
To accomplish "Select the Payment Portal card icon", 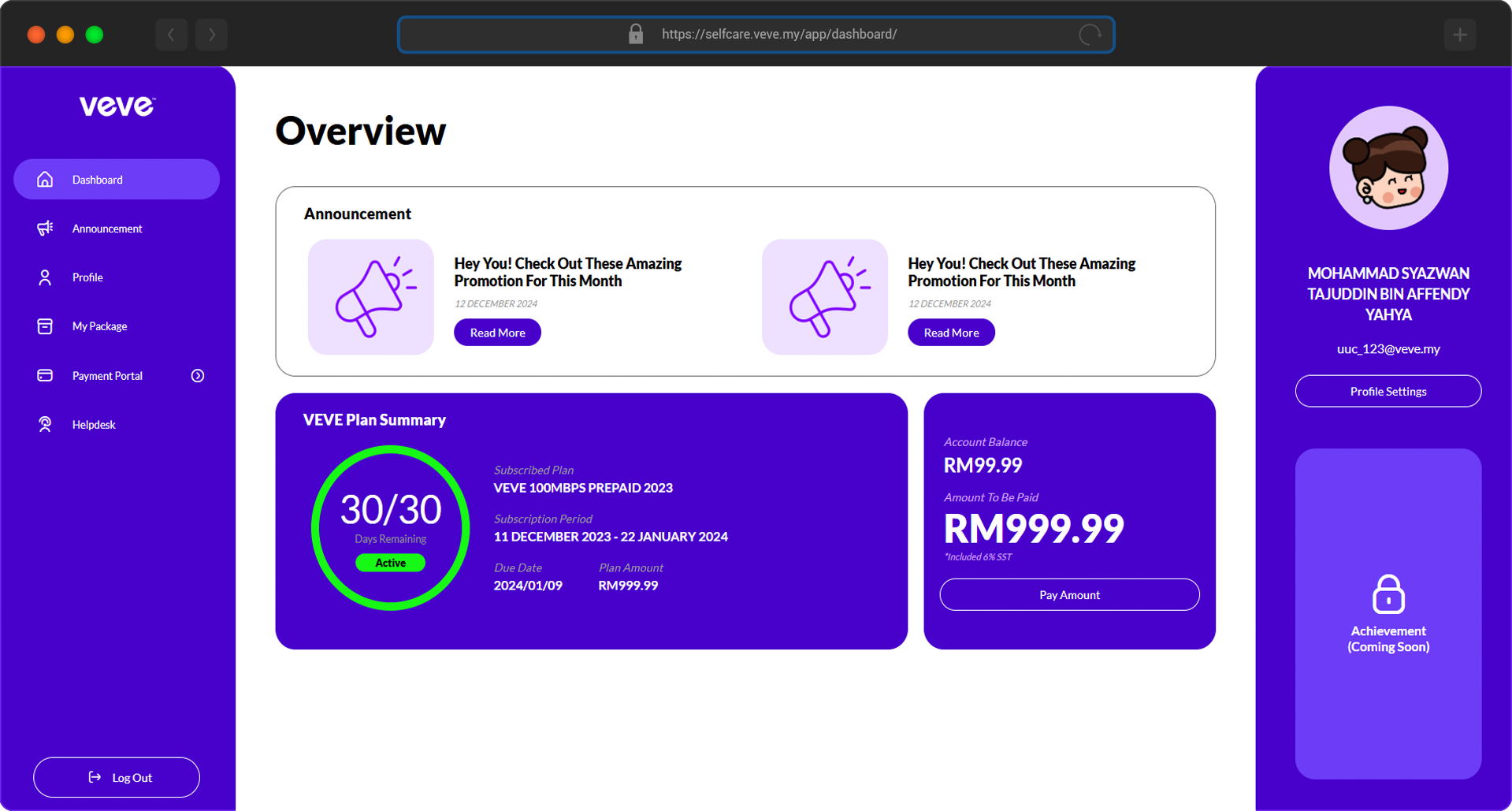I will [45, 375].
